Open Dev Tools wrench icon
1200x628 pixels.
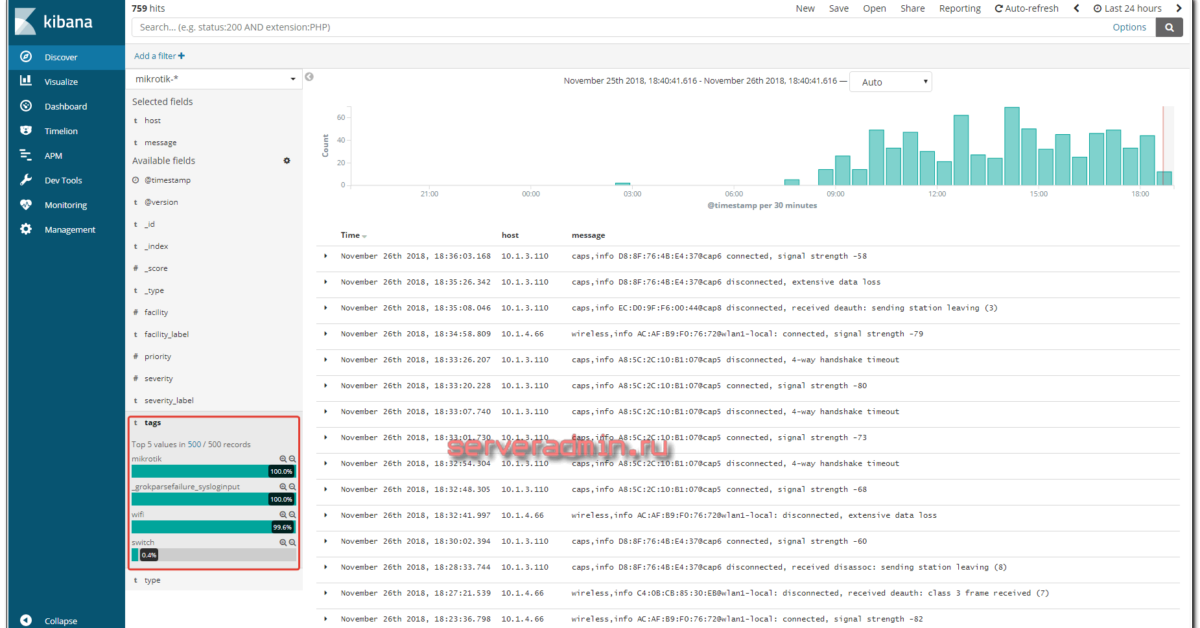coord(26,180)
